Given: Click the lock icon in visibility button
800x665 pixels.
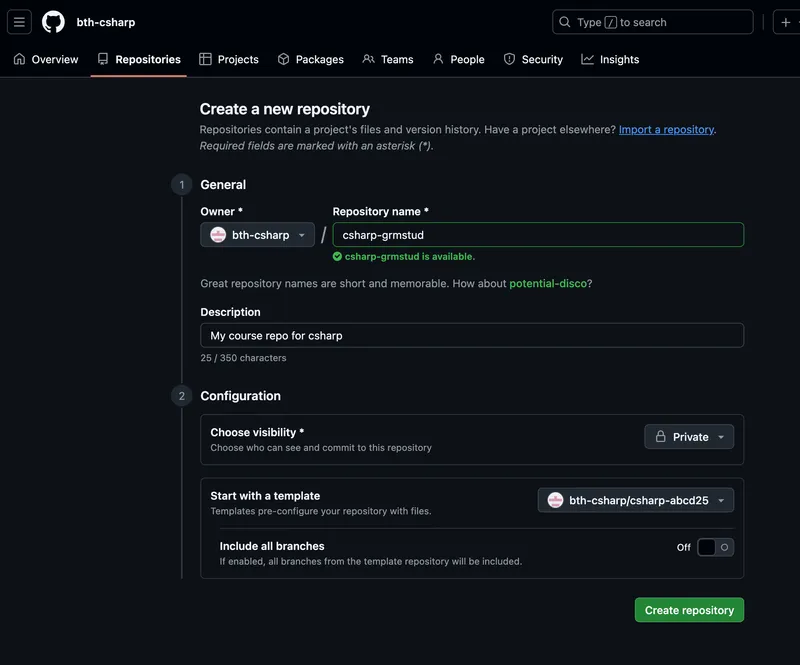Looking at the screenshot, I should [x=661, y=437].
